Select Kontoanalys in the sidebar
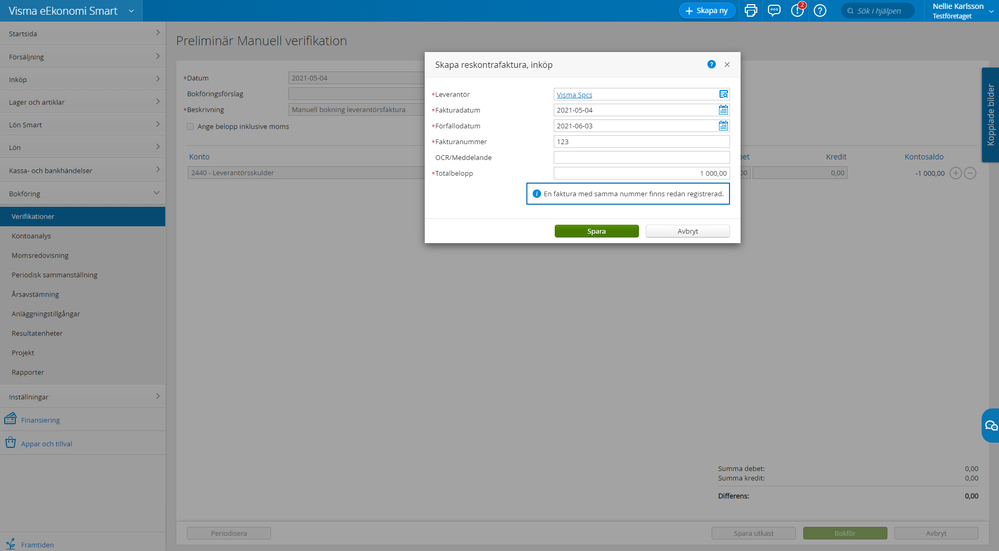This screenshot has width=999, height=551. tap(33, 236)
